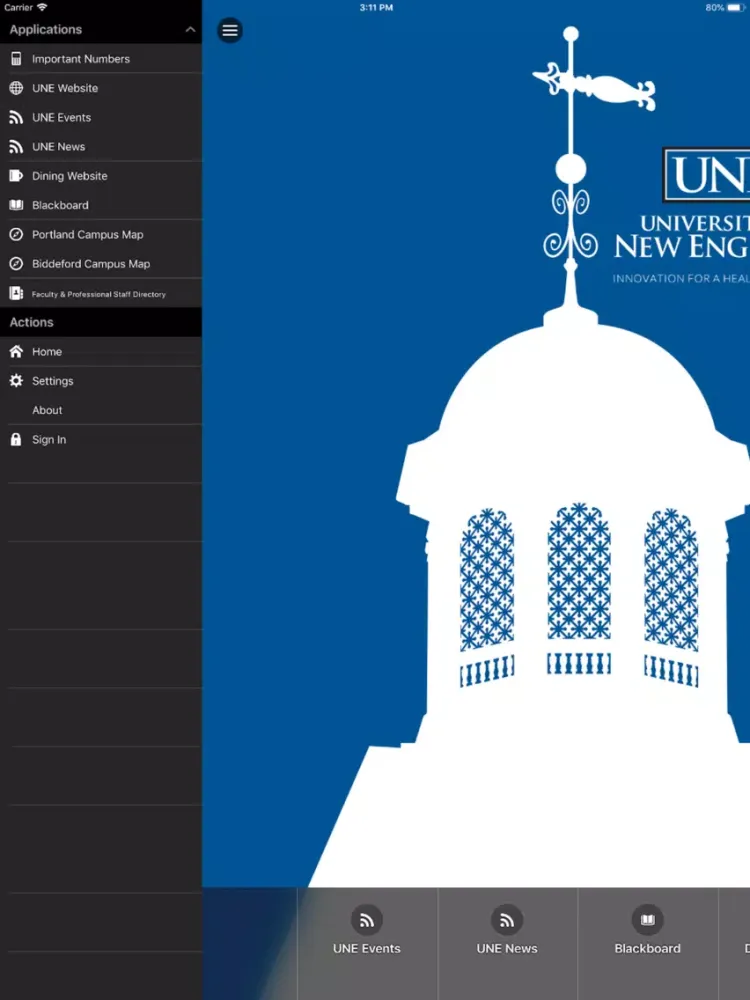Viewport: 750px width, 1000px height.
Task: Click the Applications section header
Action: (101, 29)
